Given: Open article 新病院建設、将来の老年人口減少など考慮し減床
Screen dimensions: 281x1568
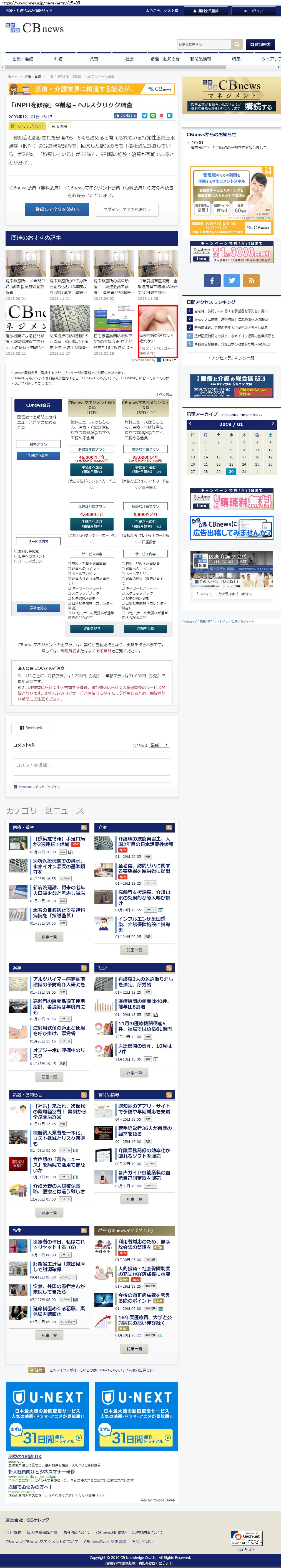Looking at the screenshot, I should (x=59, y=890).
